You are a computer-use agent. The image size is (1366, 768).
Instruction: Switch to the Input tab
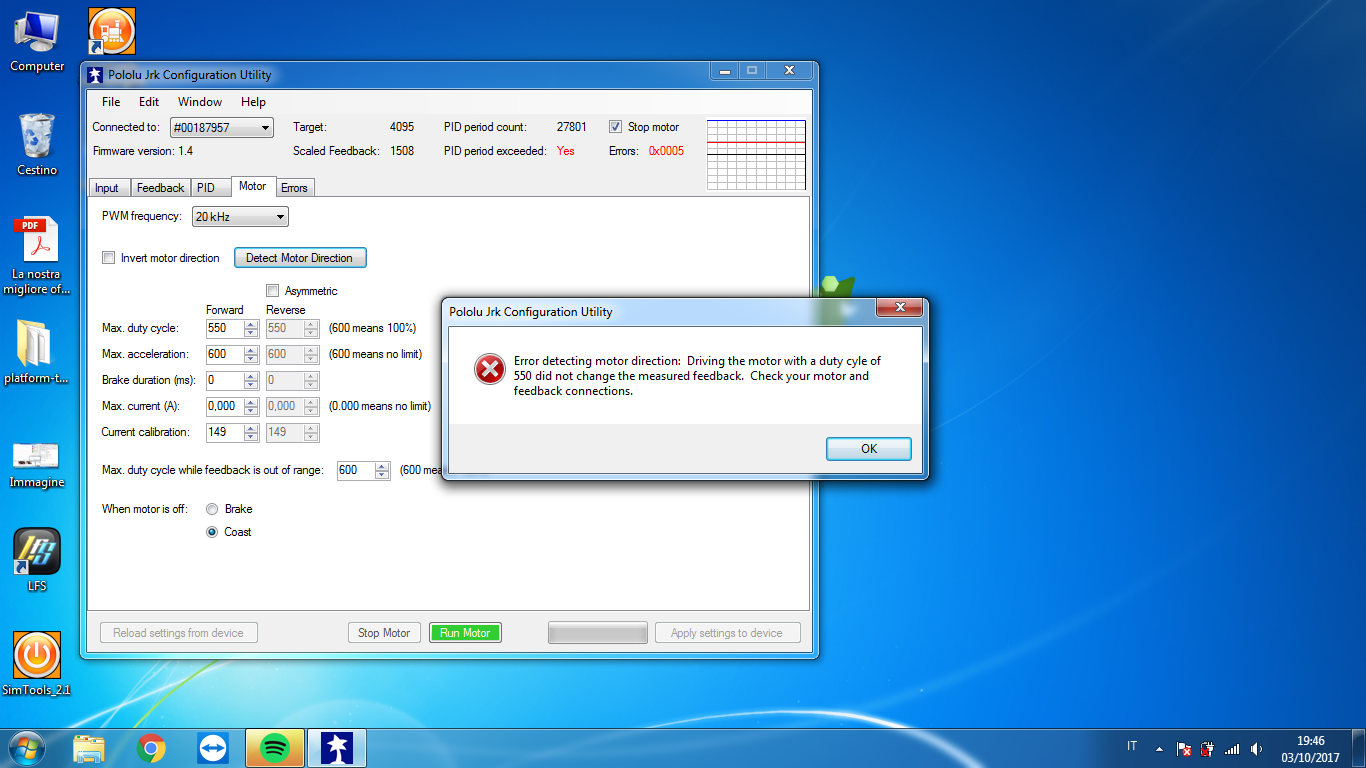107,188
